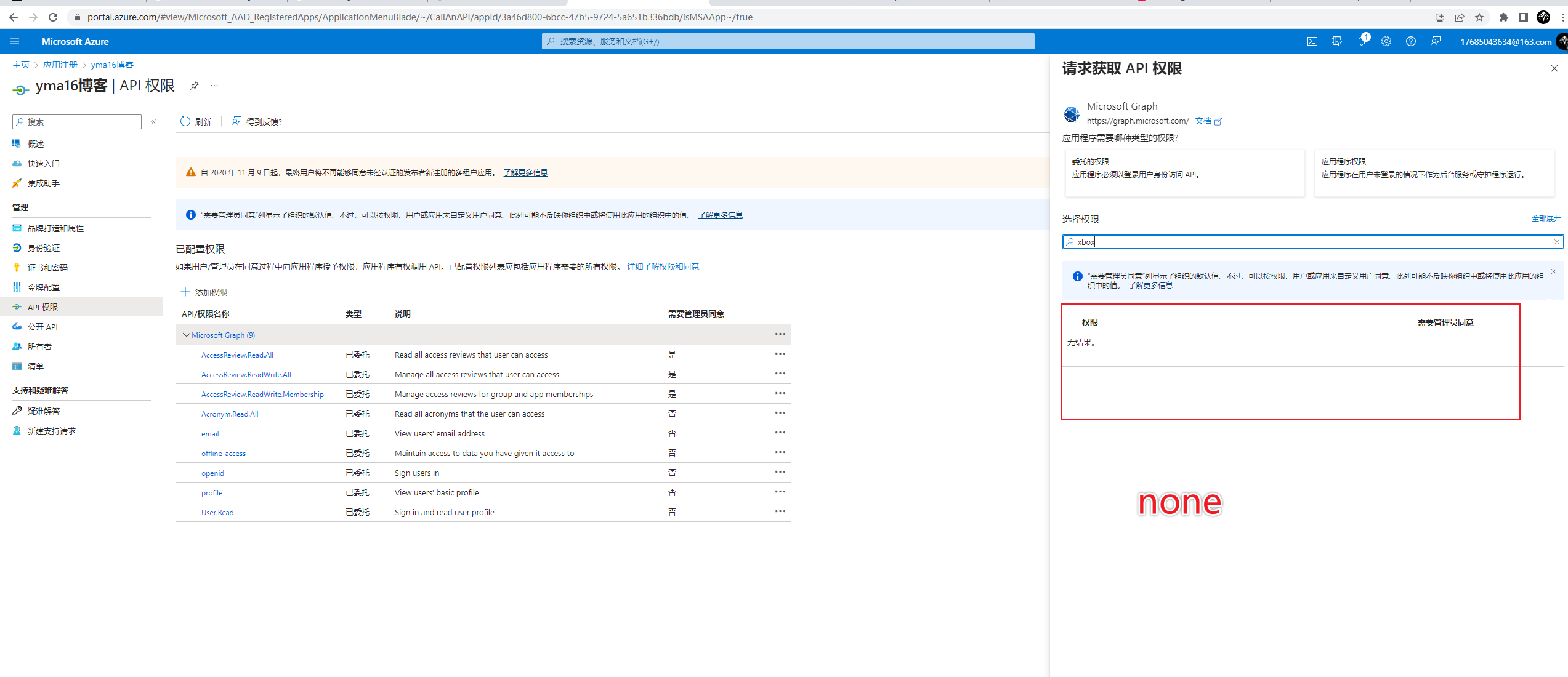Click the Microsoft Azure logo text

coord(75,42)
